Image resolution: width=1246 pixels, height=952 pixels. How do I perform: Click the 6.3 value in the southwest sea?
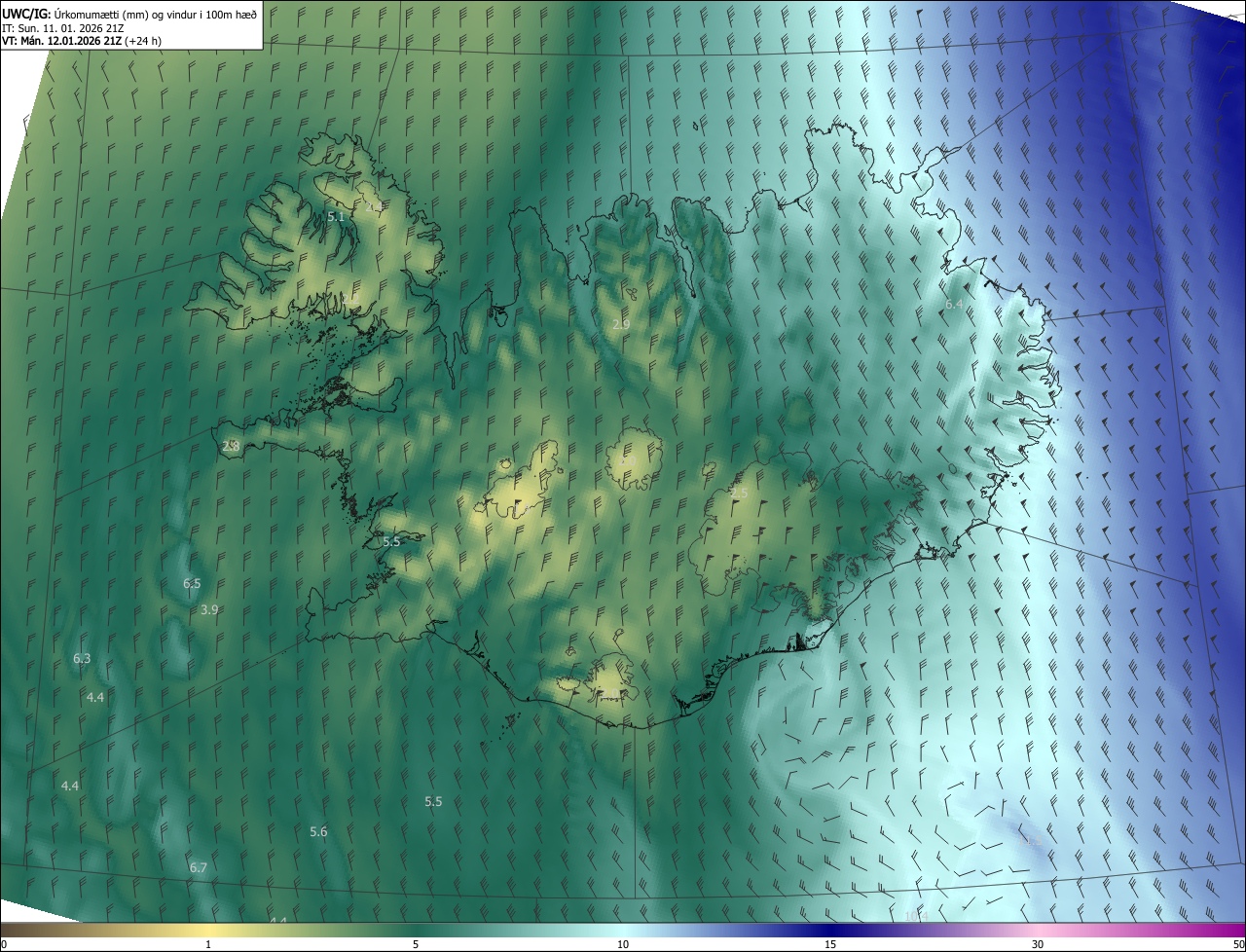point(82,659)
